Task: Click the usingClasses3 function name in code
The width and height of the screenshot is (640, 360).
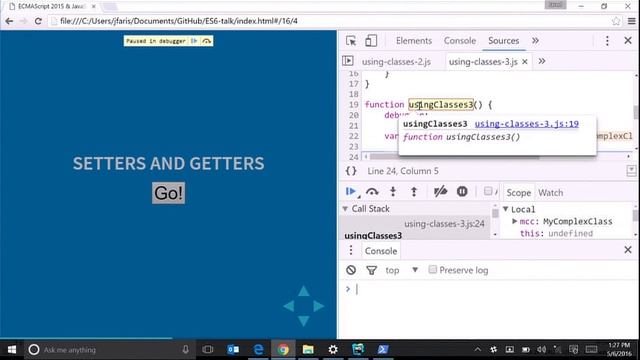Action: point(441,105)
